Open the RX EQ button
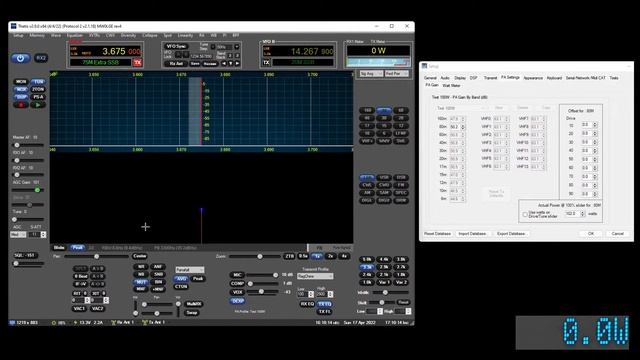This screenshot has height=360, width=640. click(307, 304)
